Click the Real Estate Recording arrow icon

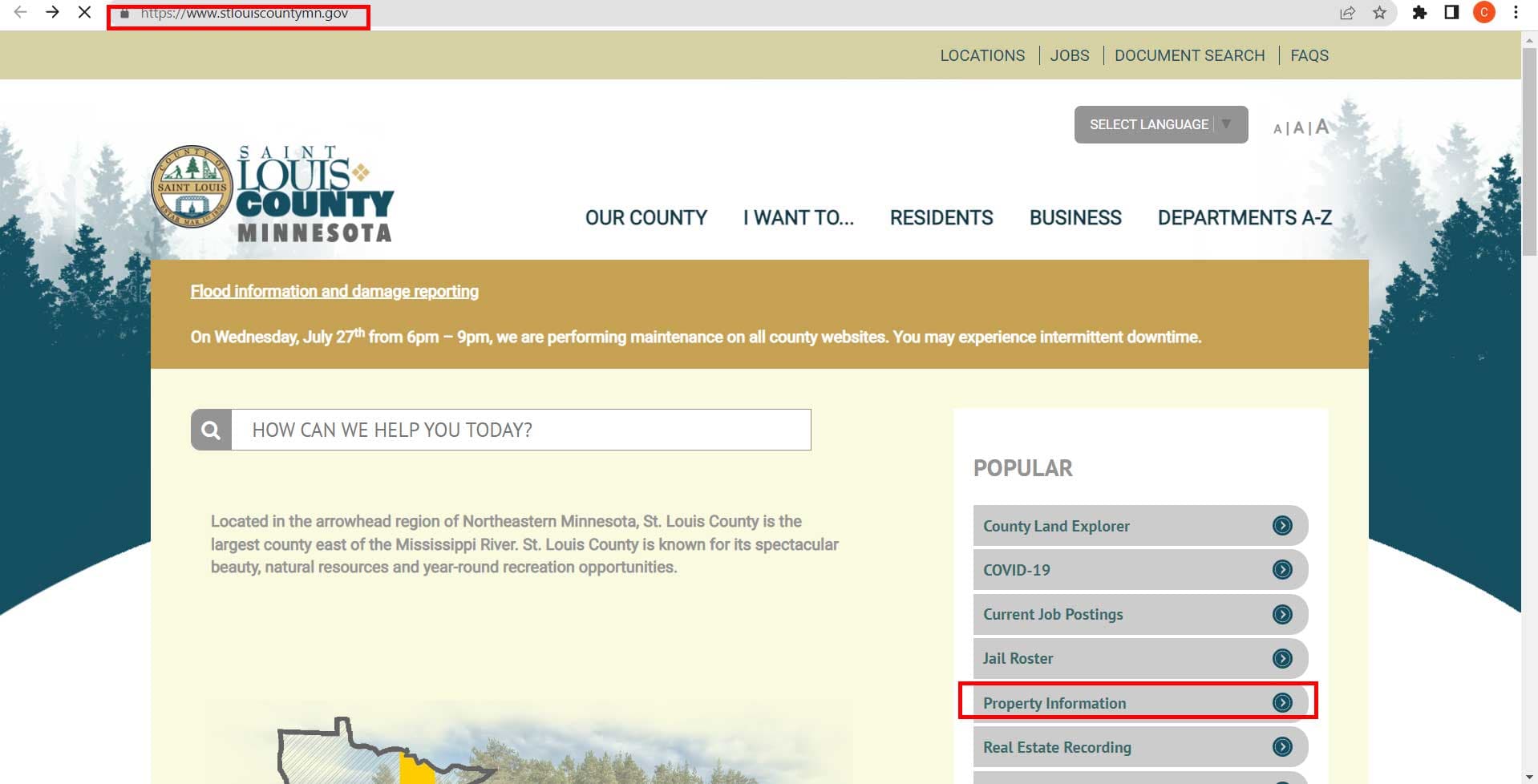[1283, 746]
